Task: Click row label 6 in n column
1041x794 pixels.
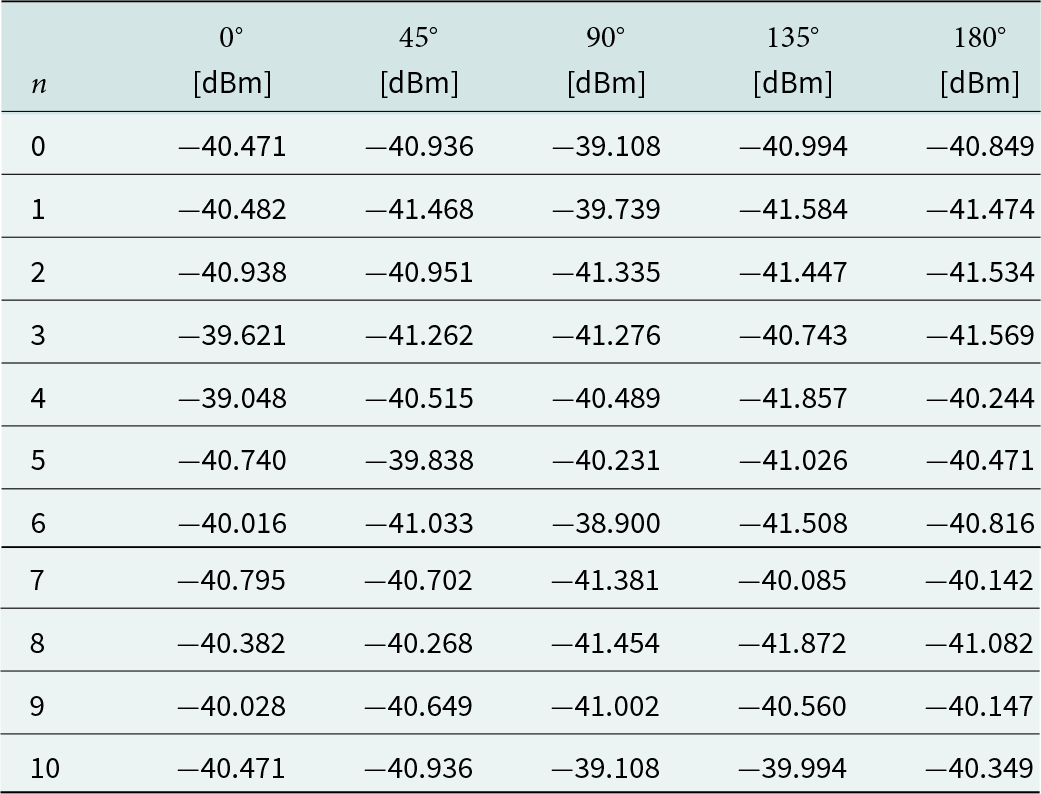Action: pos(38,523)
